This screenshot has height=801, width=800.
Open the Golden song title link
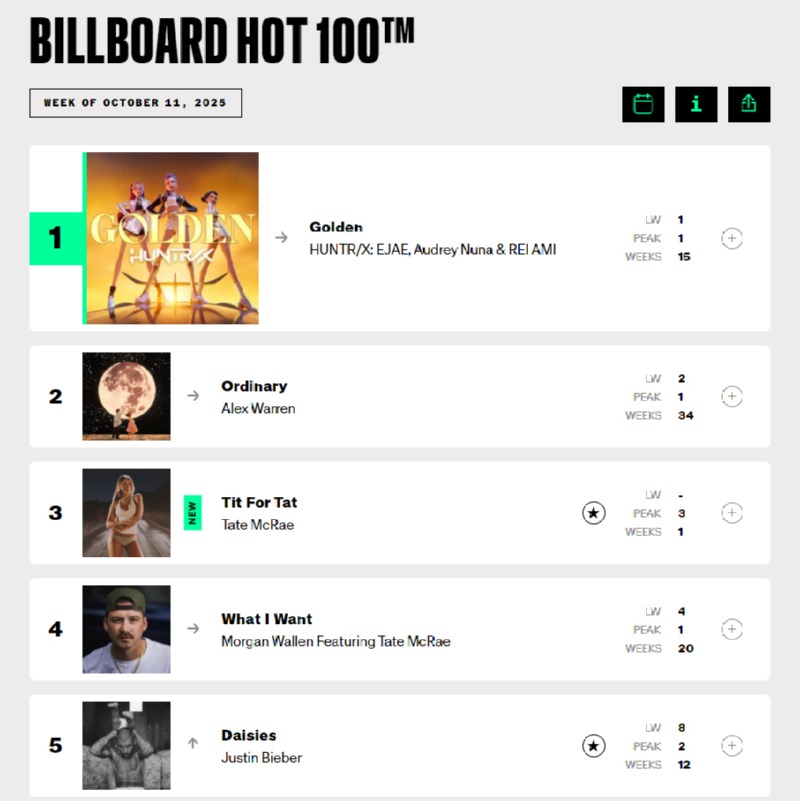coord(336,227)
